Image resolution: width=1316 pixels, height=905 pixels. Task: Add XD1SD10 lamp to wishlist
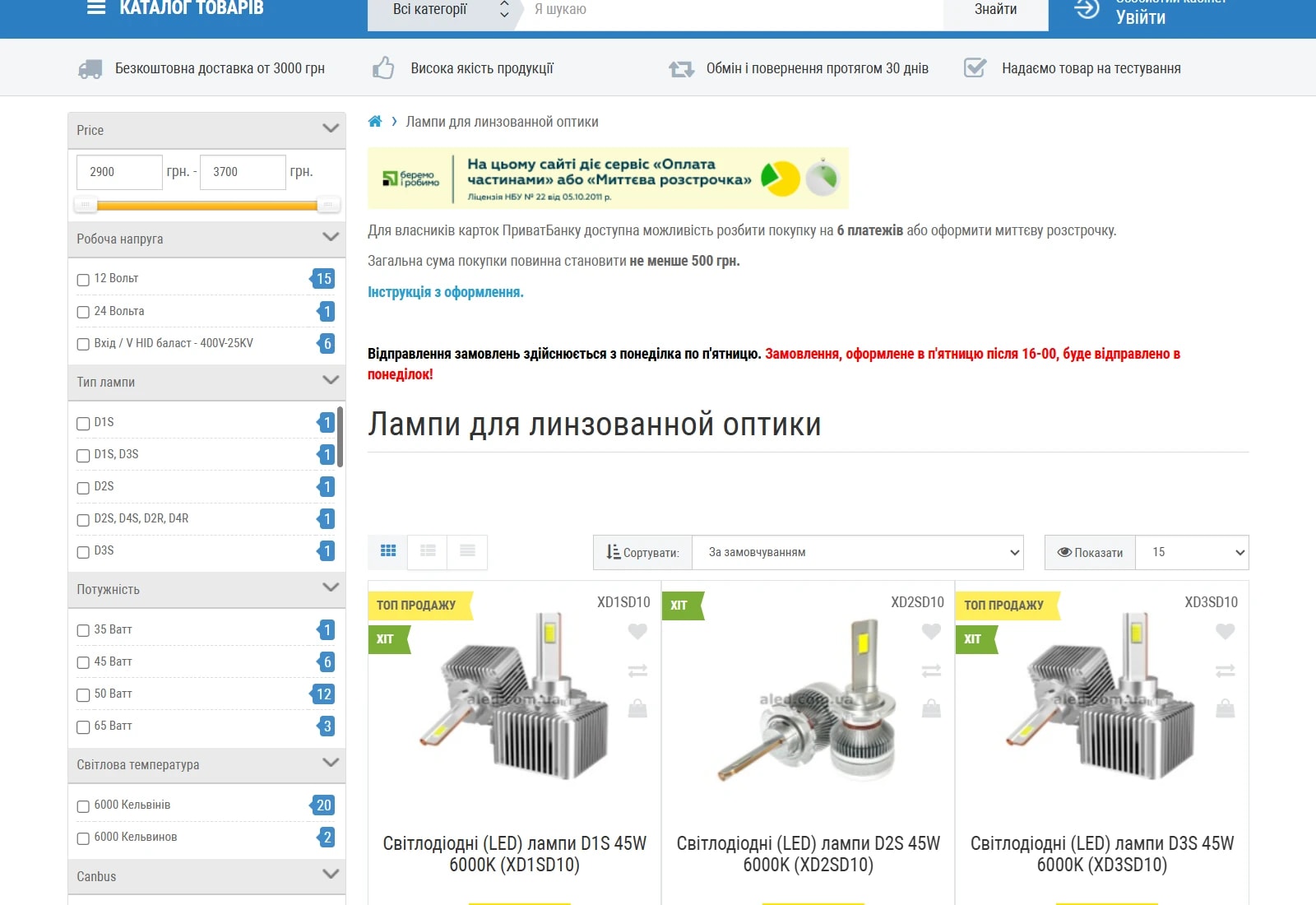(x=637, y=632)
